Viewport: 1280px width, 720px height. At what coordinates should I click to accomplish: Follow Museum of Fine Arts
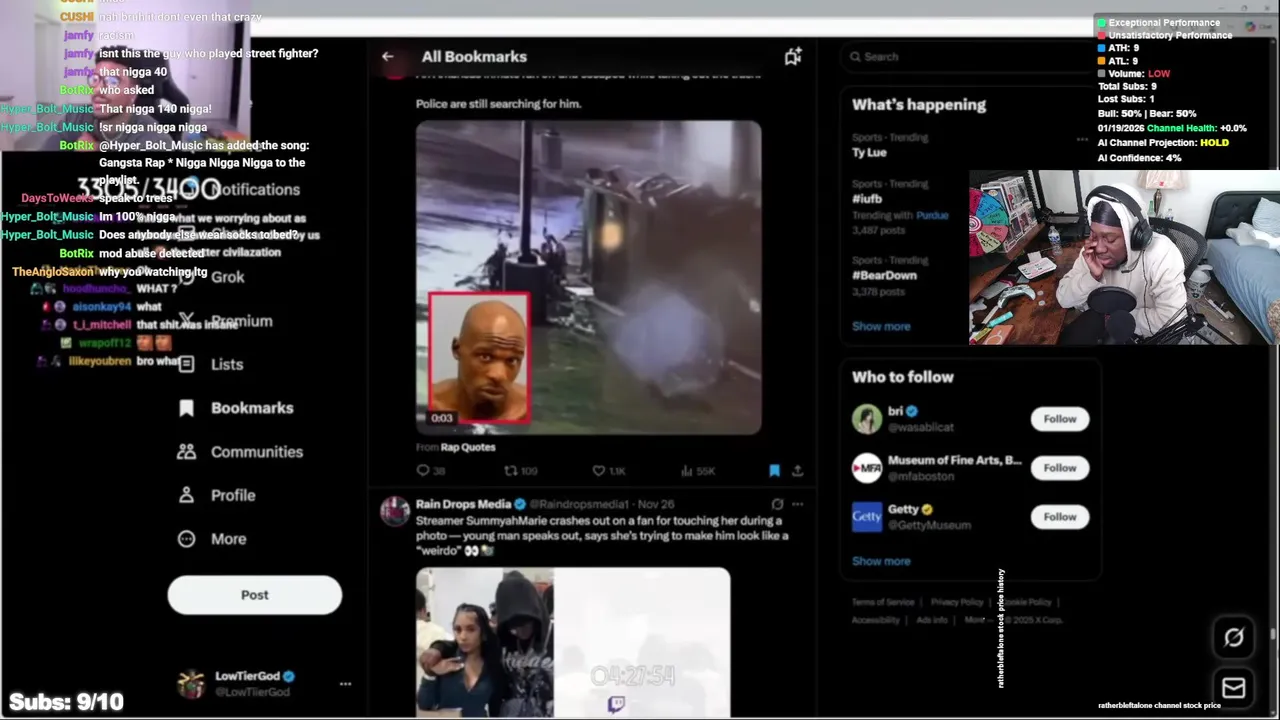click(x=1059, y=468)
